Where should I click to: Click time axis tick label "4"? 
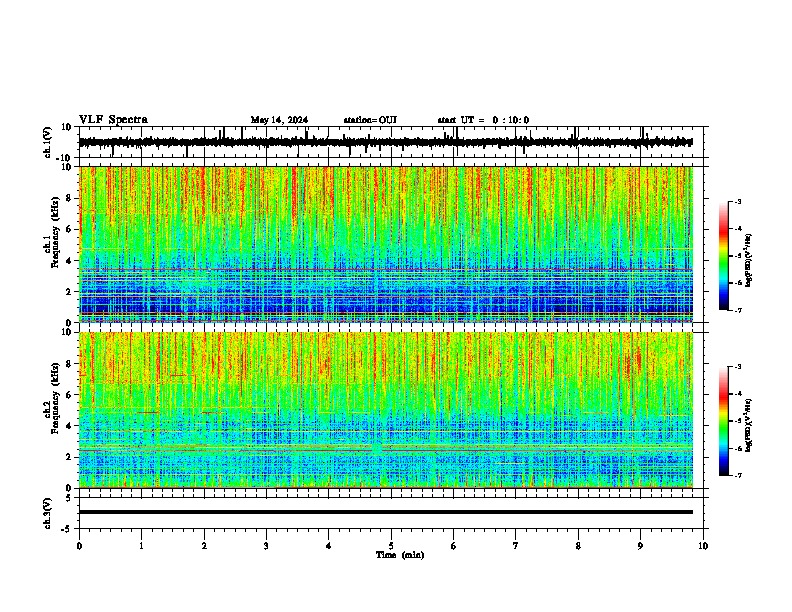pyautogui.click(x=329, y=546)
